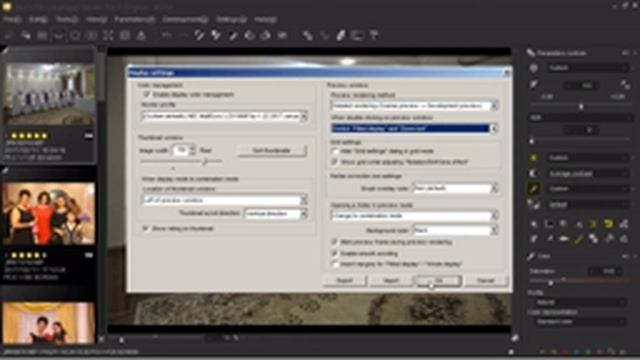Click the image width spinner arrows
Viewport: 640px width, 360px height.
pos(192,150)
